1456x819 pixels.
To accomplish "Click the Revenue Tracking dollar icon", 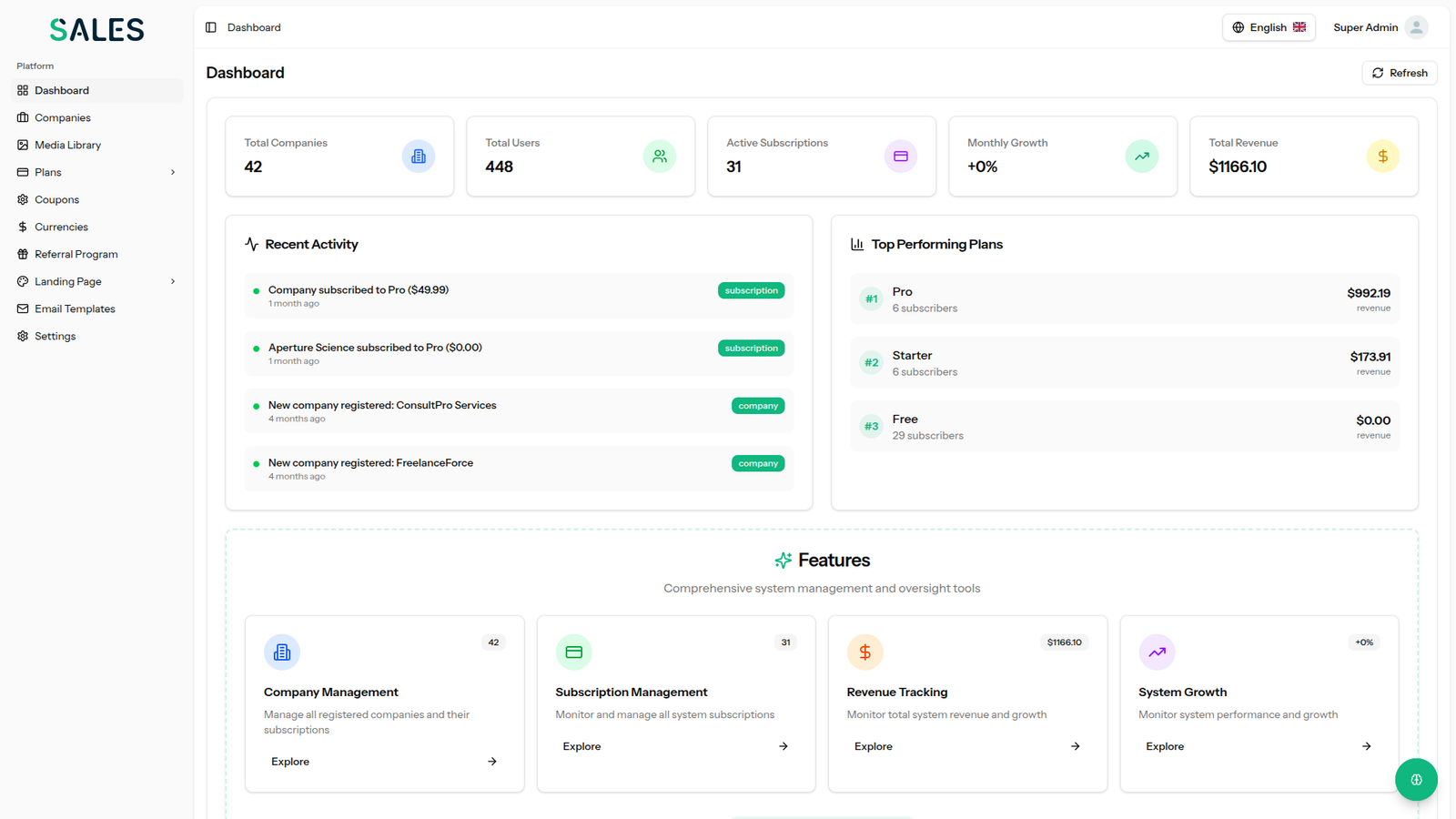I will 864,652.
